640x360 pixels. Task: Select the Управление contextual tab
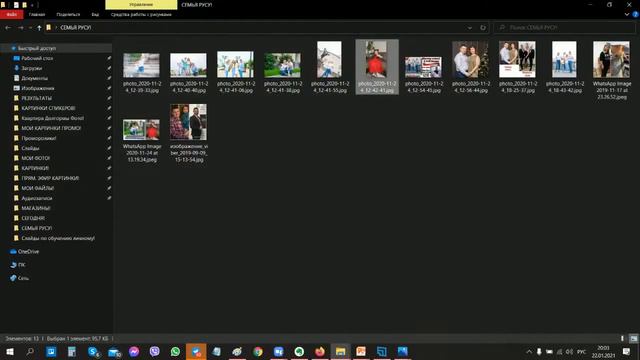click(141, 4)
